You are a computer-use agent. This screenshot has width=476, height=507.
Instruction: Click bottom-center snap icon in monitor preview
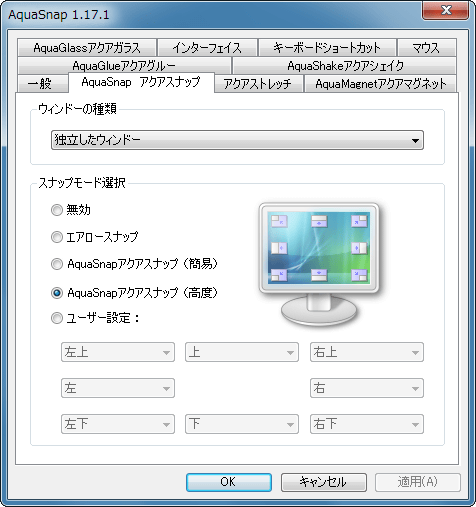pyautogui.click(x=319, y=275)
